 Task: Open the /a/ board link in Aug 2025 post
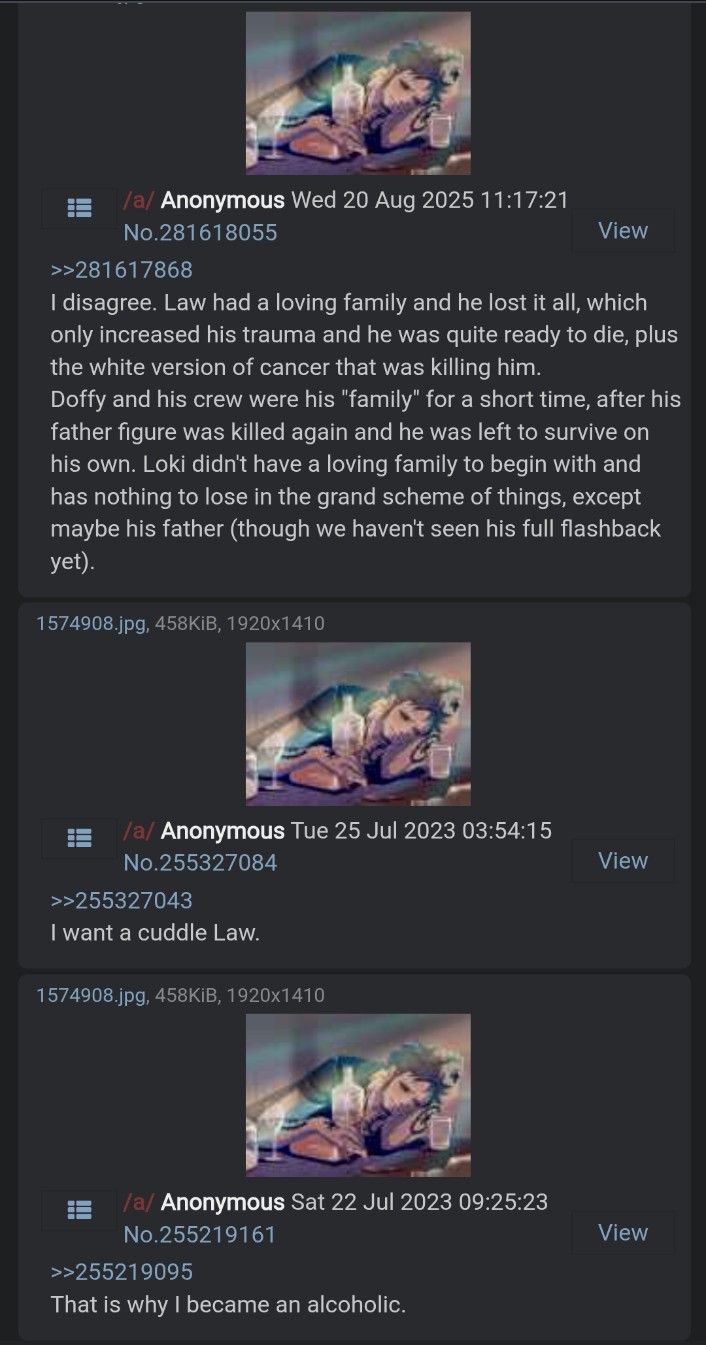point(139,200)
